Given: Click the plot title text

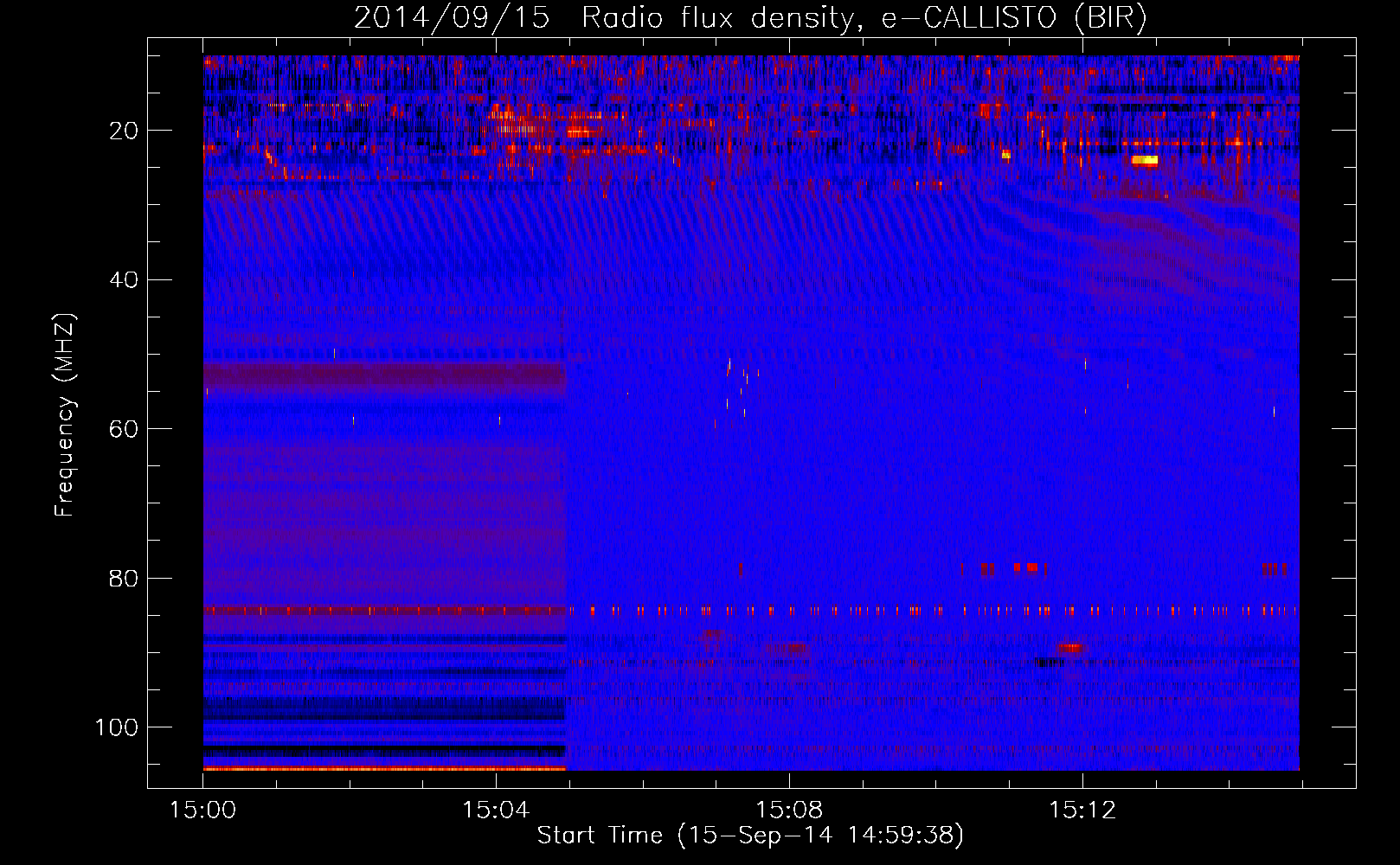Looking at the screenshot, I should point(750,17).
